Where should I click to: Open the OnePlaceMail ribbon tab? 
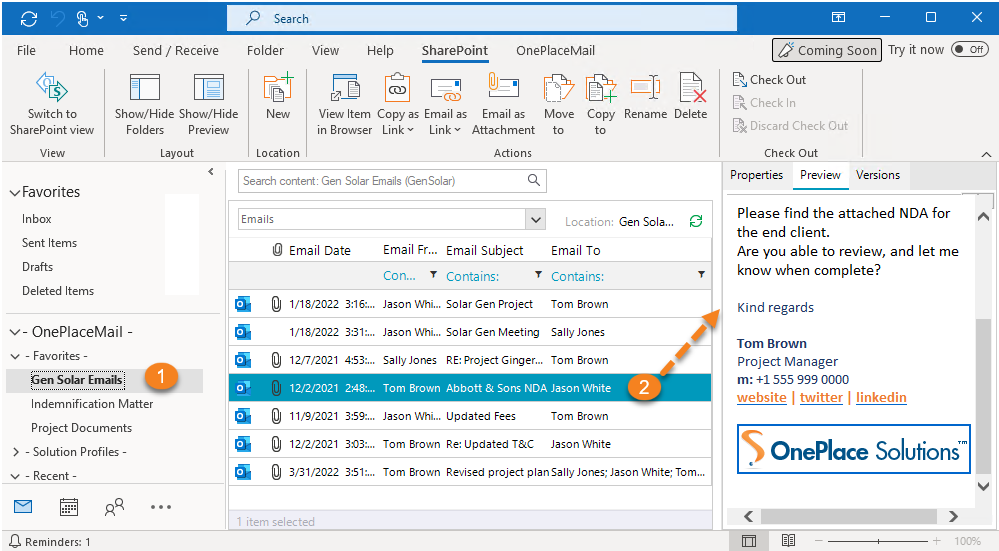coord(556,50)
